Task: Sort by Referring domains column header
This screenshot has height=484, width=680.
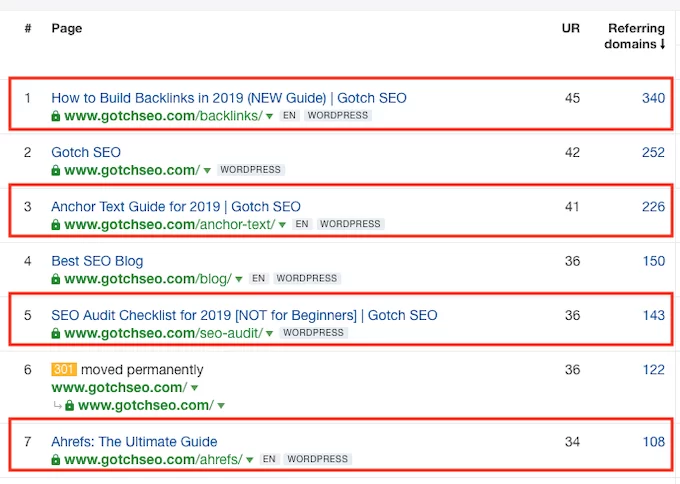Action: [634, 36]
